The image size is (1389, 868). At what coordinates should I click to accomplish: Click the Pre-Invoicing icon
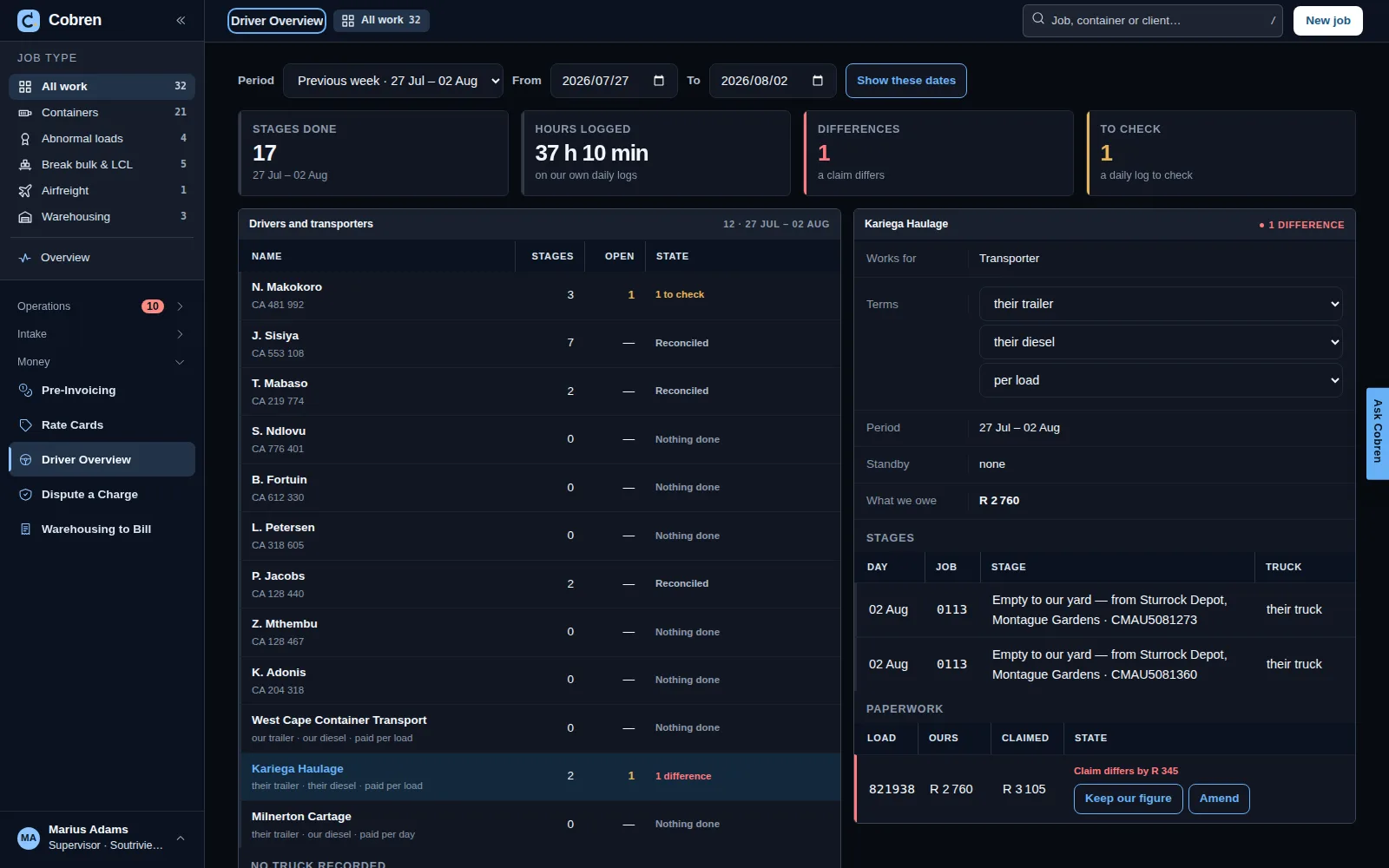(x=25, y=391)
